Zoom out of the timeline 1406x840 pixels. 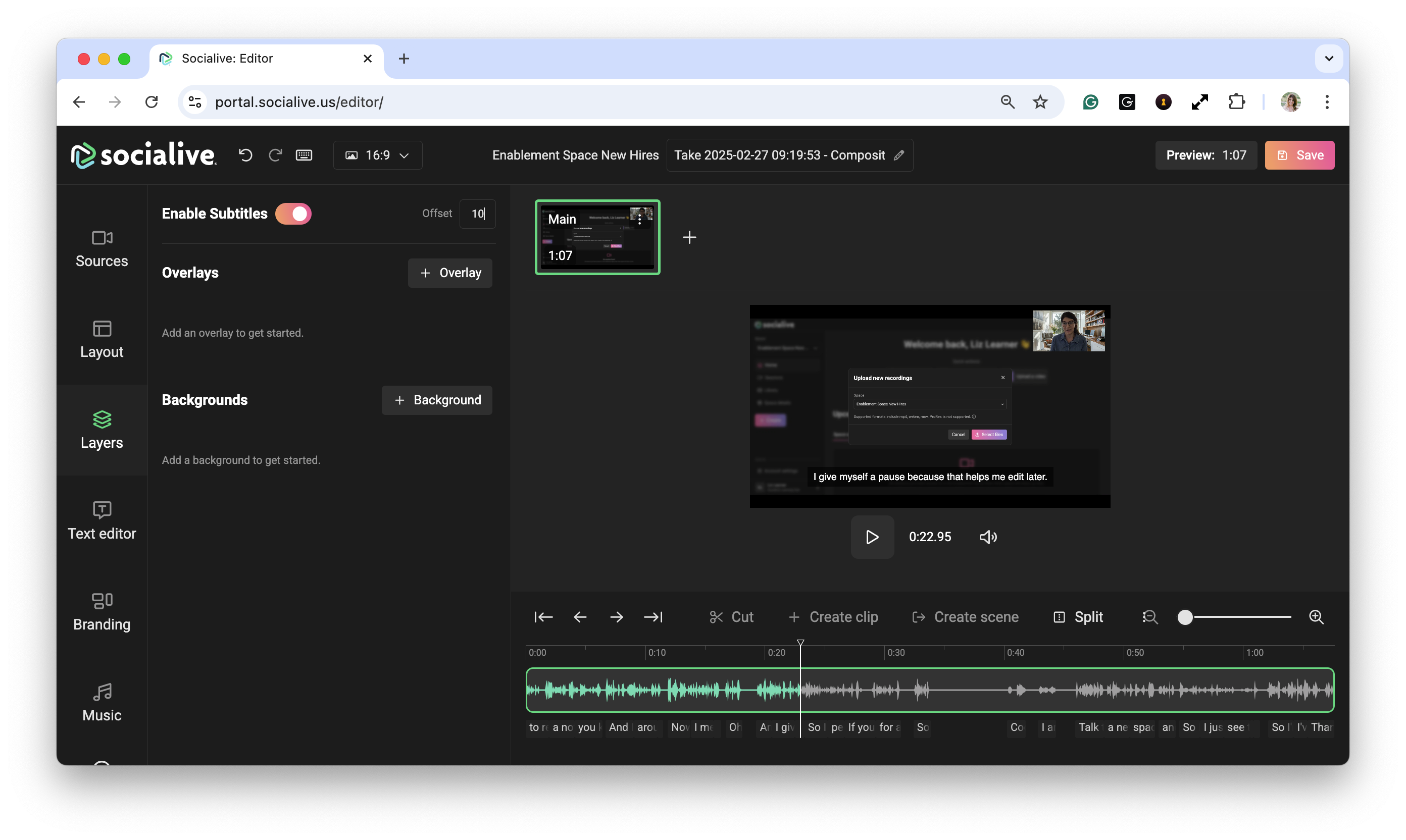(1149, 617)
